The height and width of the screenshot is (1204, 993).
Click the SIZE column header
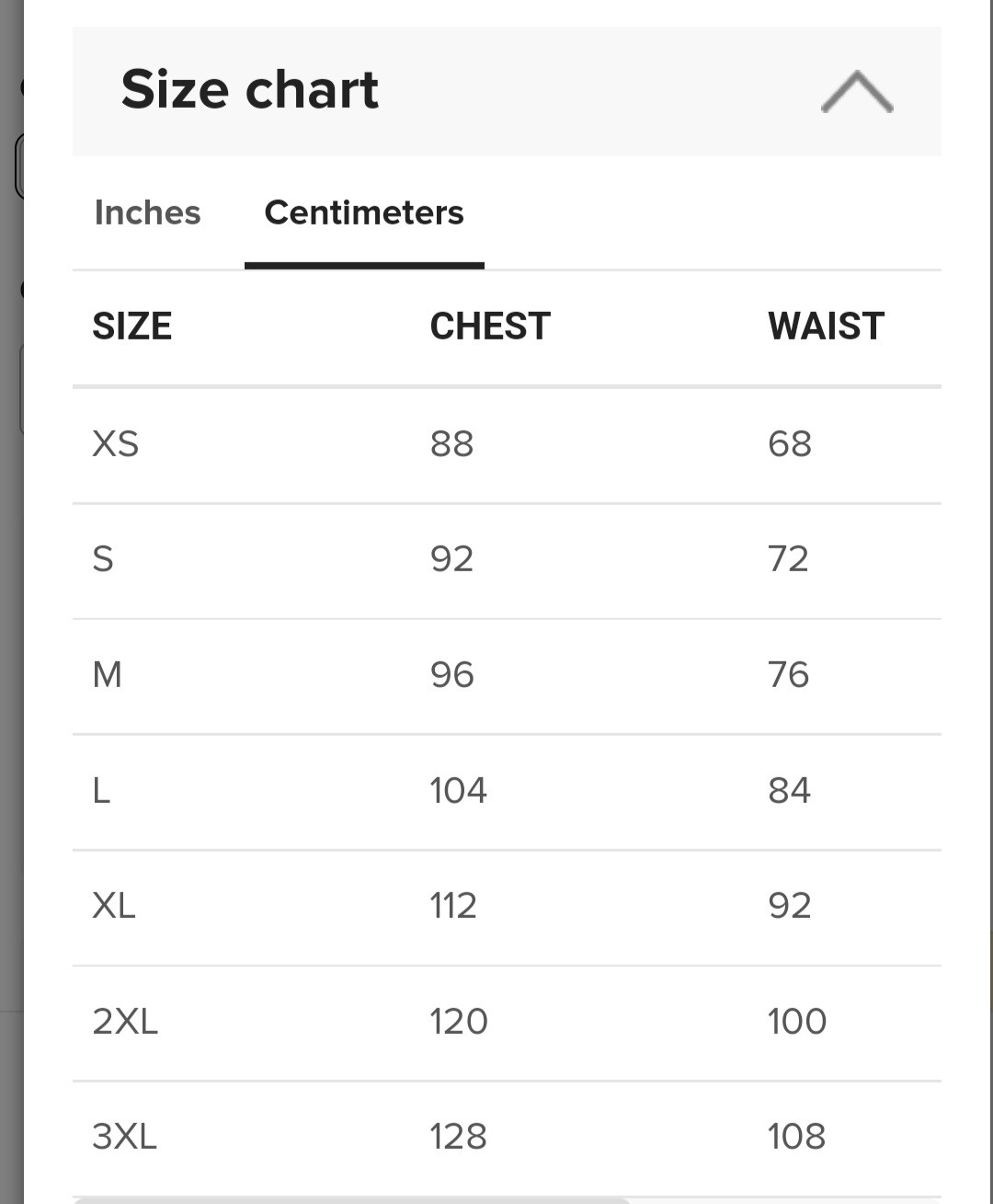click(x=131, y=327)
